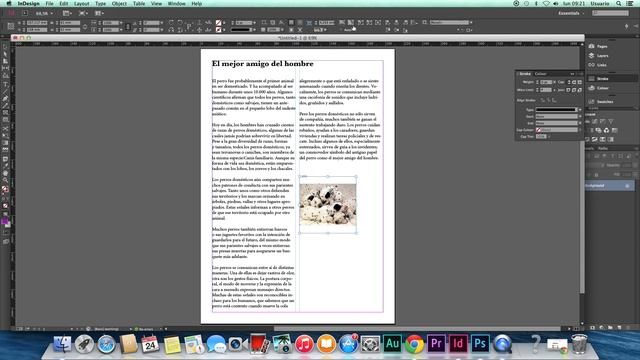Open Google Chrome from the Dock
Image resolution: width=640 pixels, height=360 pixels.
(x=414, y=344)
